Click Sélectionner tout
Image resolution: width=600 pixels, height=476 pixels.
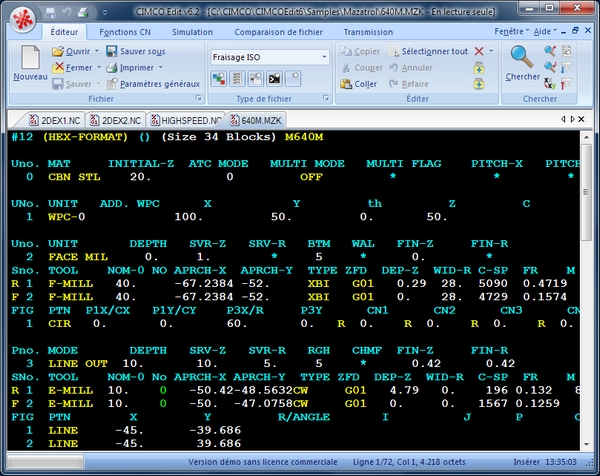(428, 51)
